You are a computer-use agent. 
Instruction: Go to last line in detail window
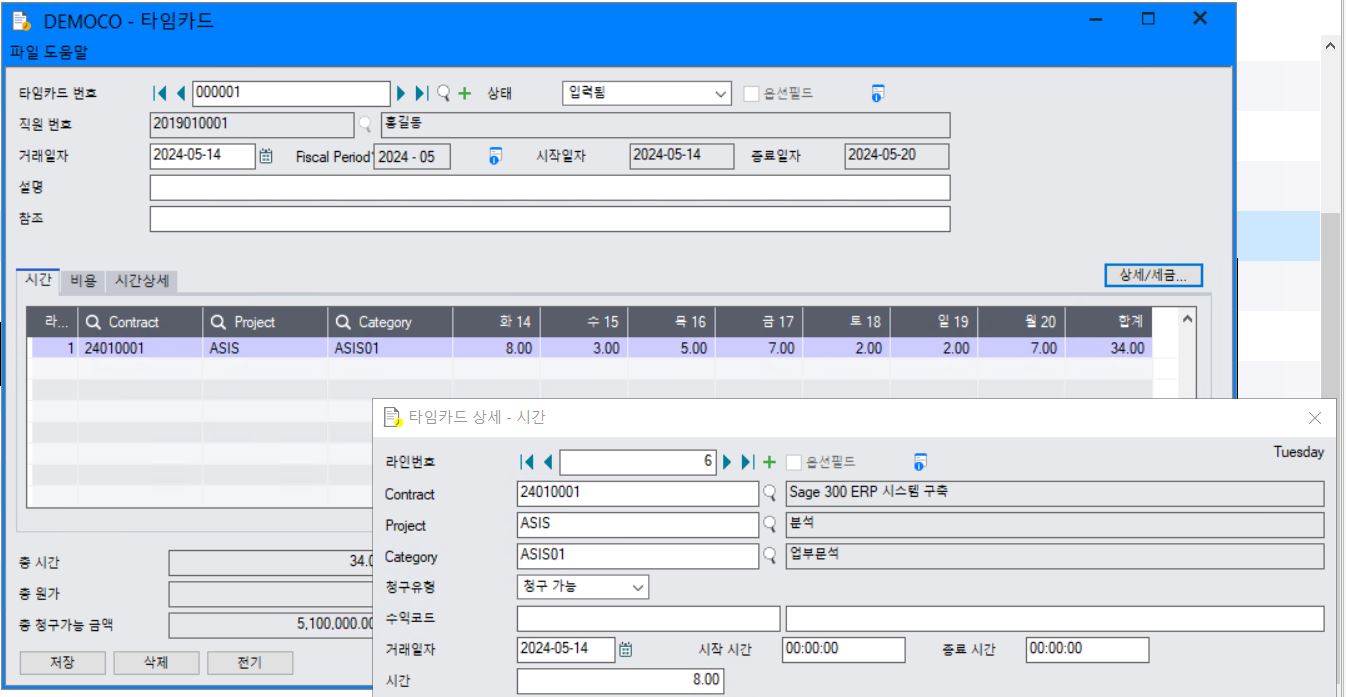point(747,462)
